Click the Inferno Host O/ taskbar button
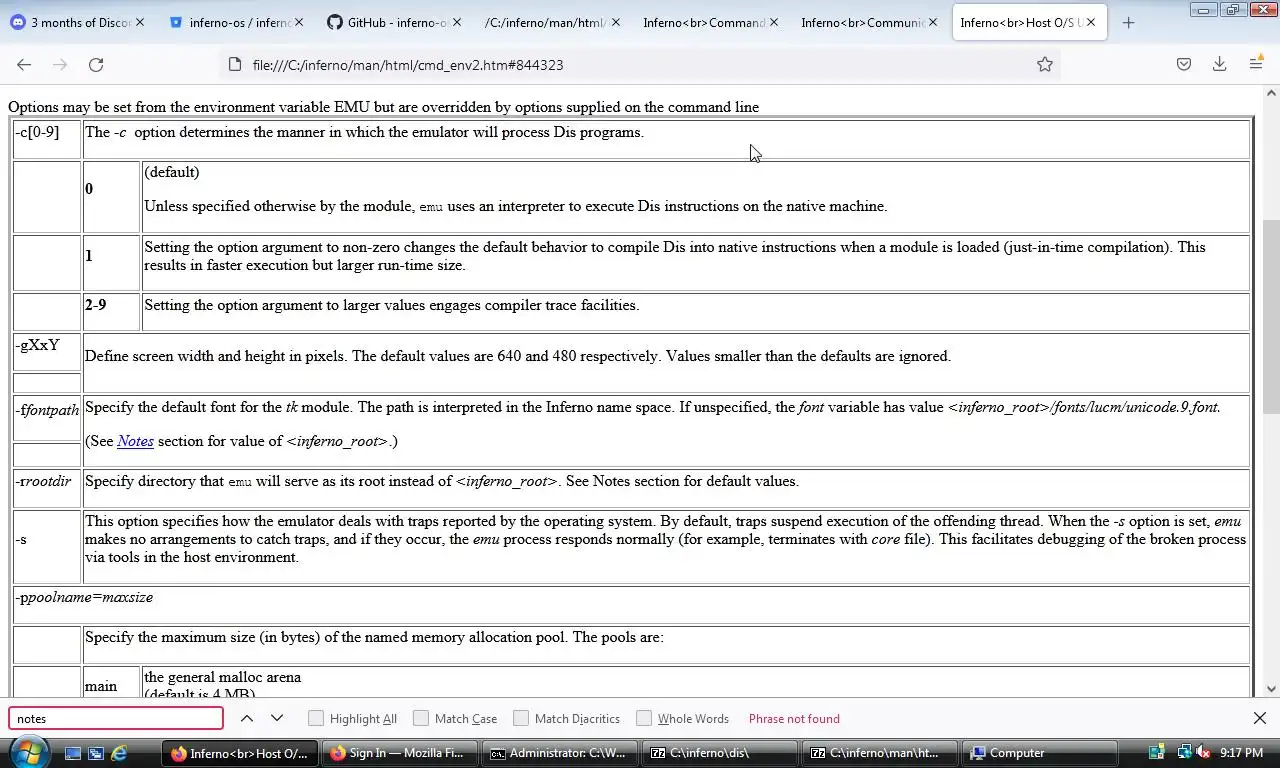 pyautogui.click(x=240, y=753)
